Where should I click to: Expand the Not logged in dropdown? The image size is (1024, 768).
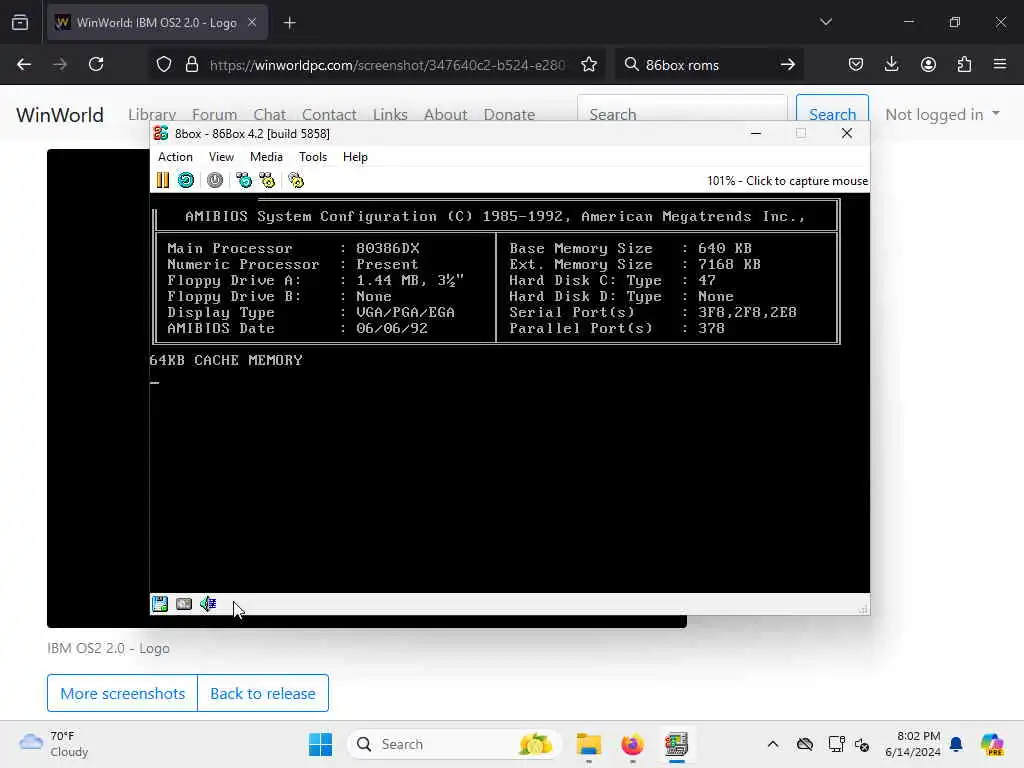(x=942, y=114)
